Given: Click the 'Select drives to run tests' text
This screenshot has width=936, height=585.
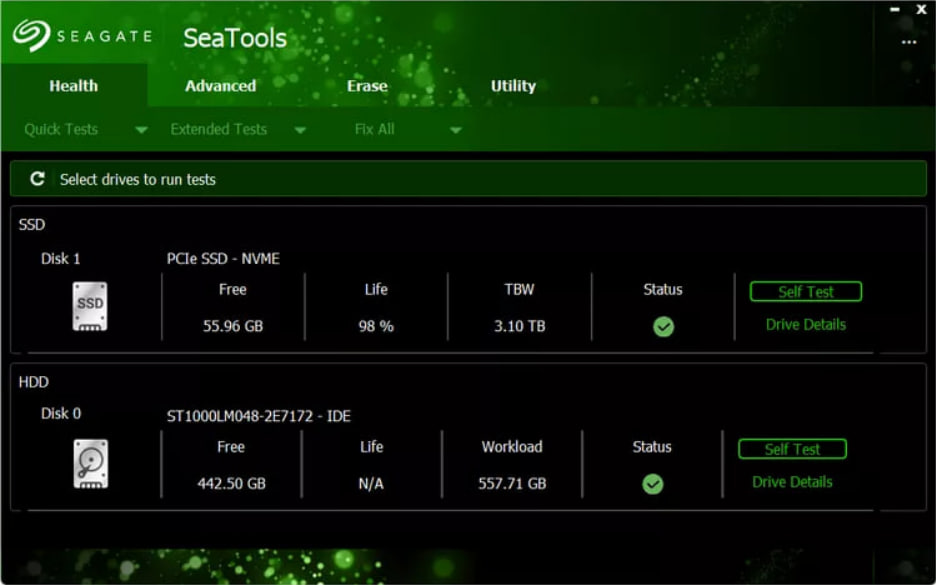Looking at the screenshot, I should 137,179.
